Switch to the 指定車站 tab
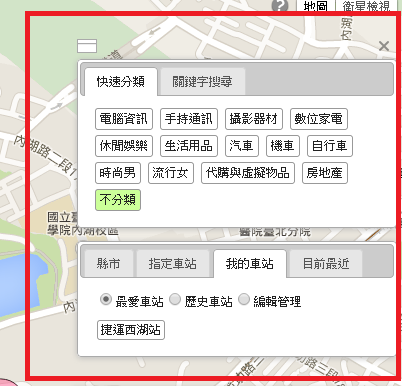This screenshot has width=402, height=386. pyautogui.click(x=172, y=264)
